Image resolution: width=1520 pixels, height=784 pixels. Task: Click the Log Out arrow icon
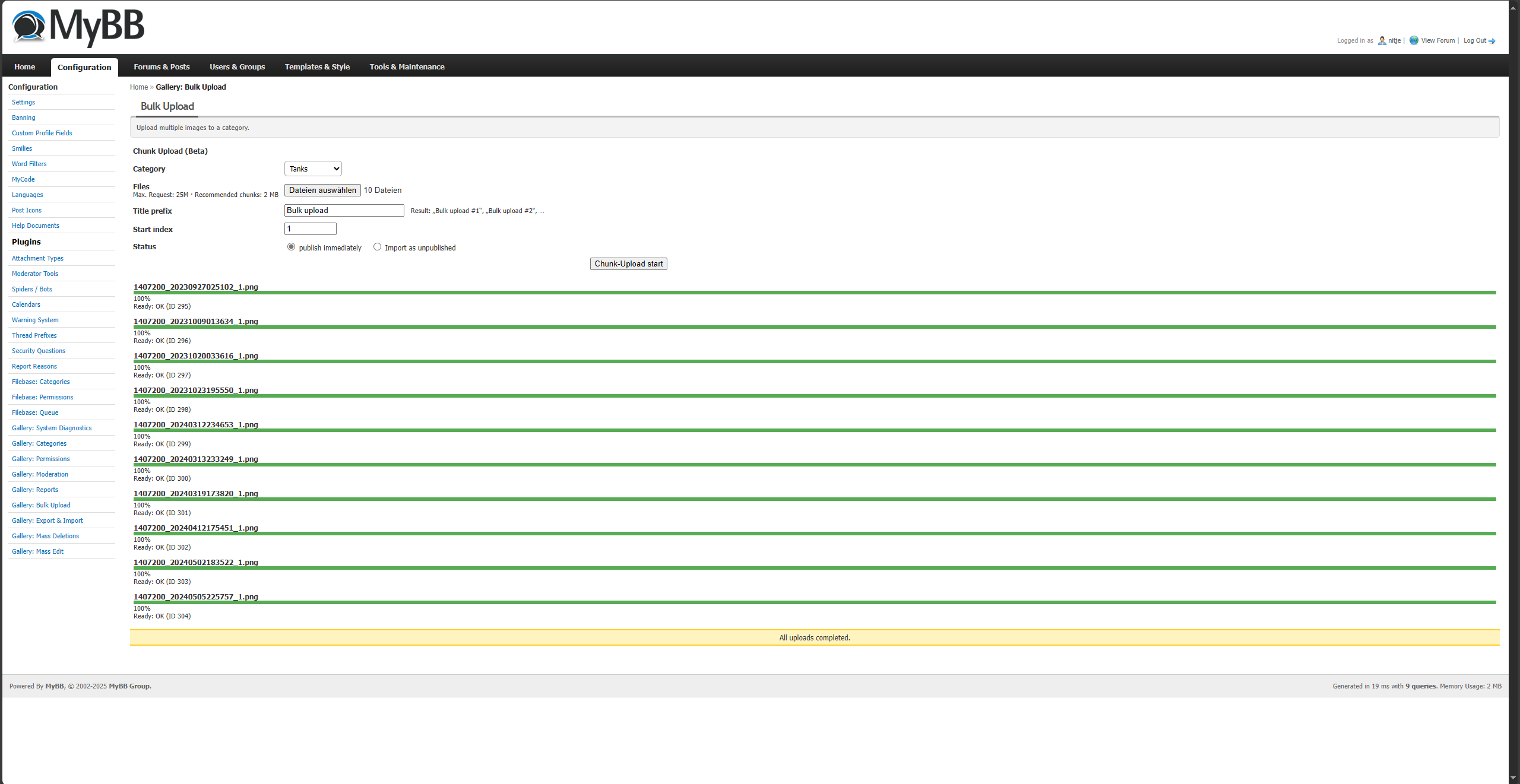(x=1491, y=41)
